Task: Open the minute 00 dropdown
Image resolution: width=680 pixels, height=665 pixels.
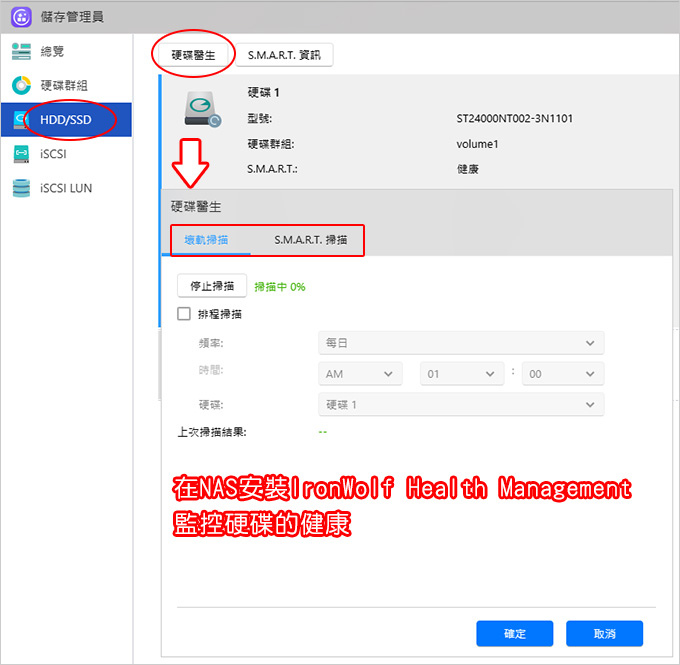Action: [x=563, y=374]
